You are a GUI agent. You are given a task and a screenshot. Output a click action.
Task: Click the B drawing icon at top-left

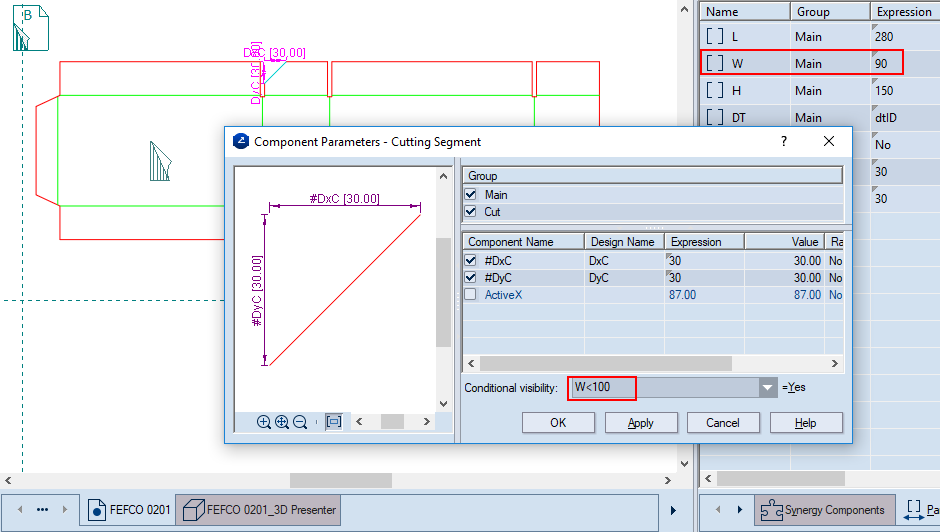coord(26,27)
